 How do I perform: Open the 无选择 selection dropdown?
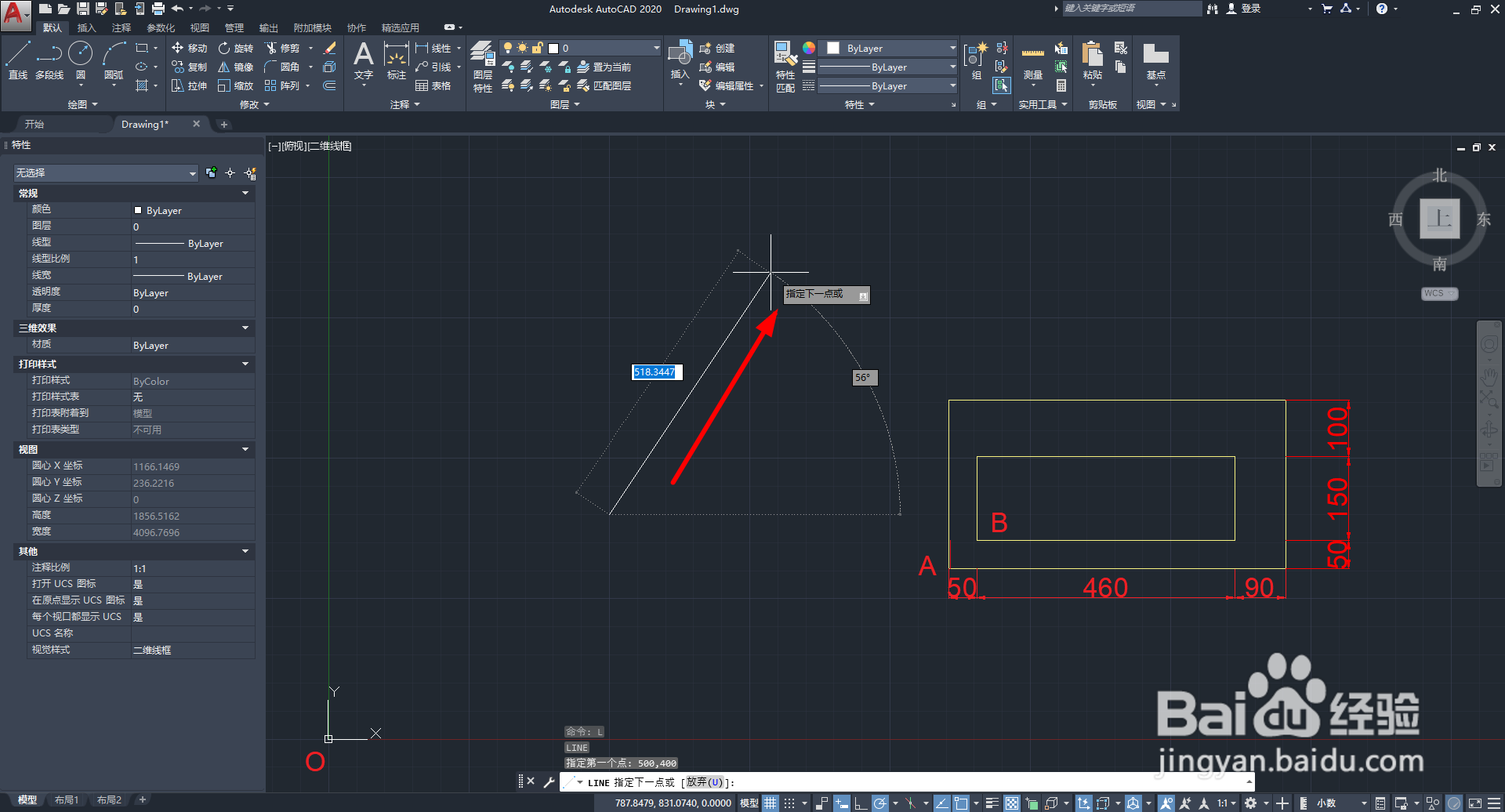[x=105, y=172]
